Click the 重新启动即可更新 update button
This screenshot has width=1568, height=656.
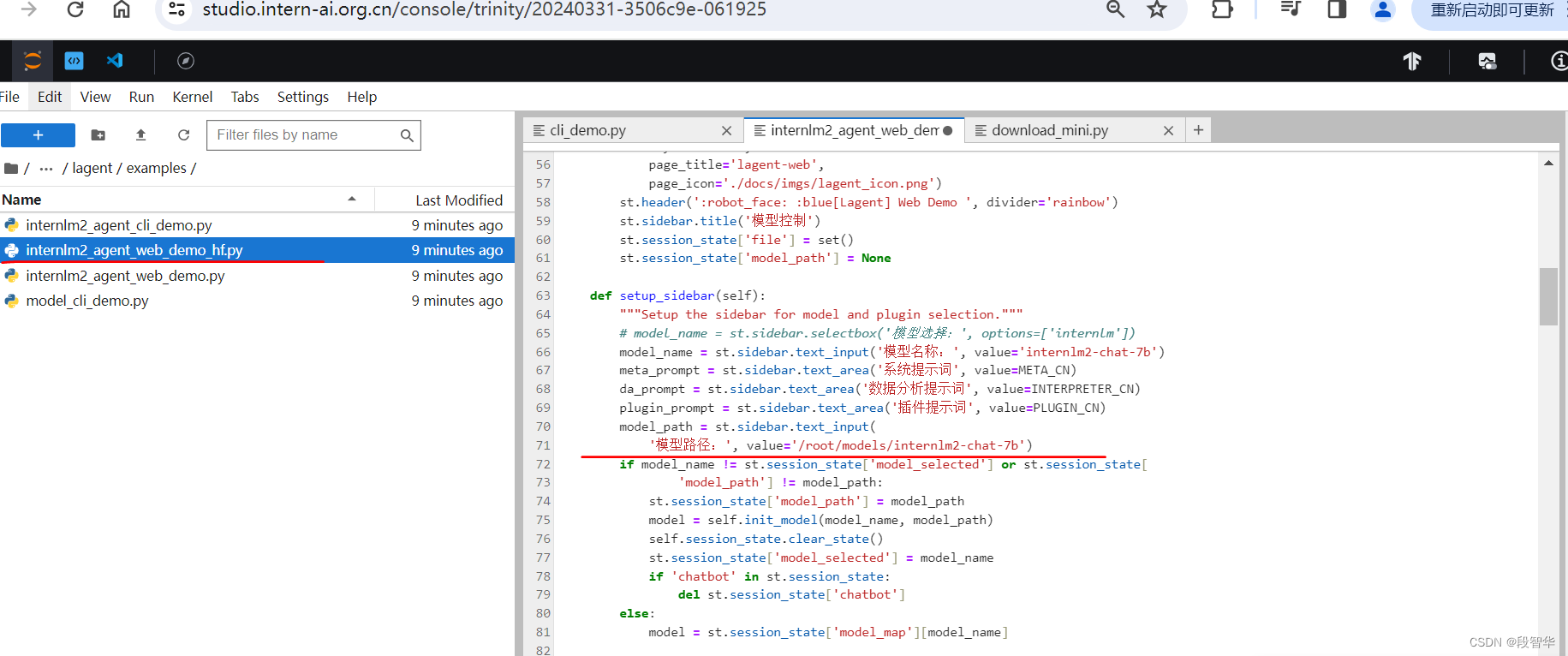click(x=1492, y=10)
